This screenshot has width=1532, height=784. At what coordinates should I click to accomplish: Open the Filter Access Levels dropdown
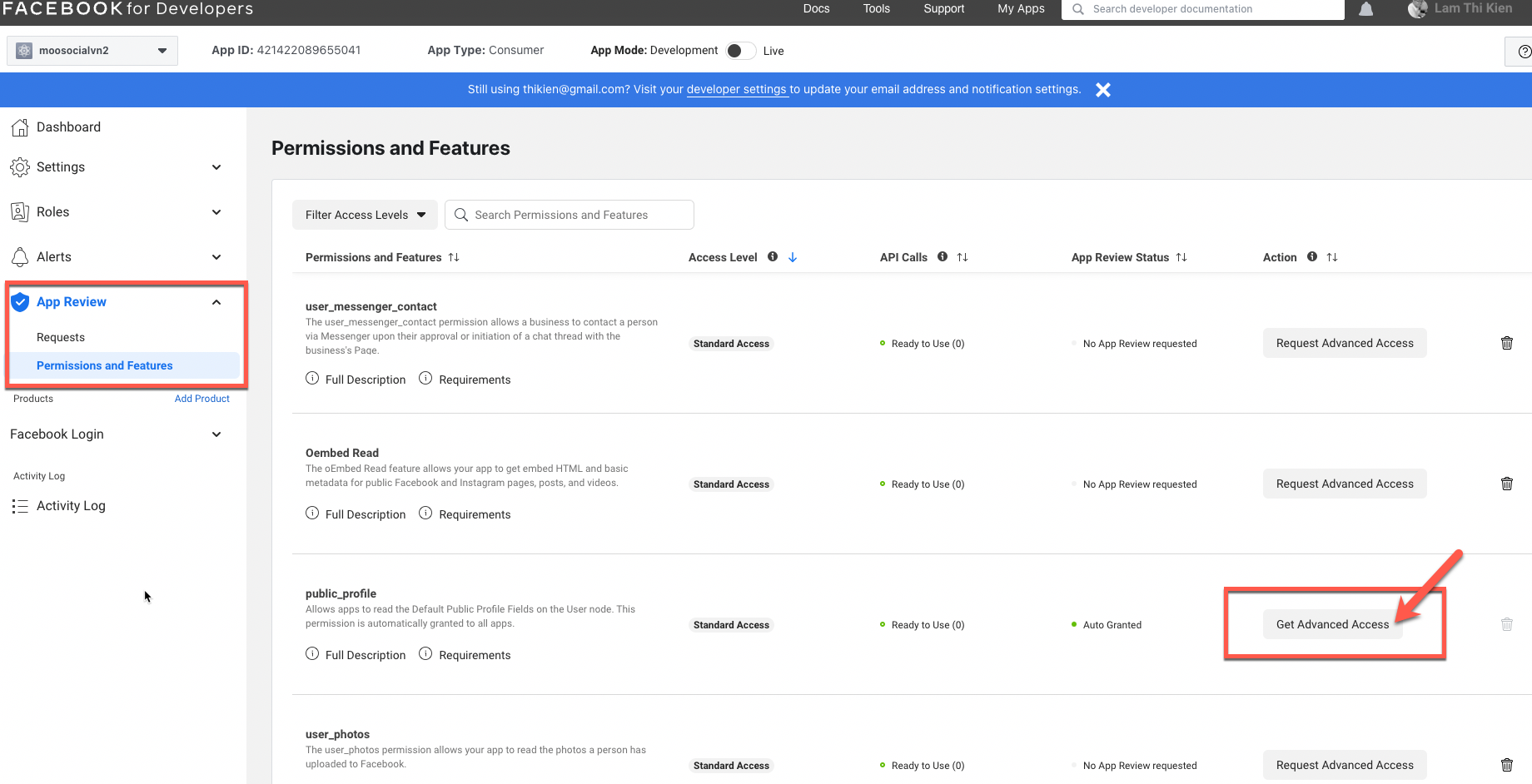(365, 215)
